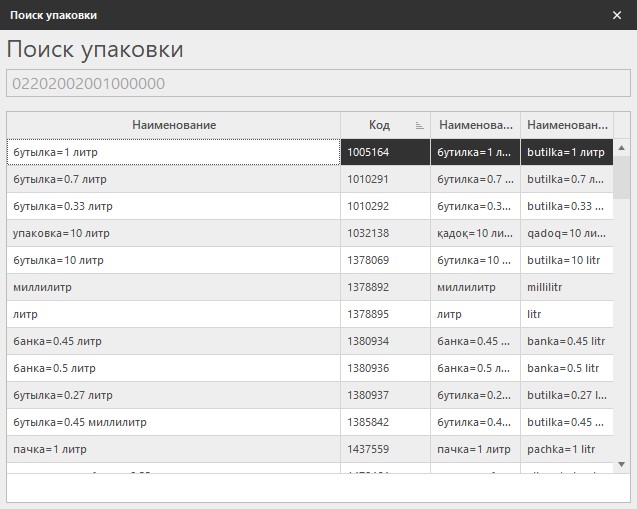
Task: Select the бутылка=0.45 миллилитр row
Action: coord(174,423)
